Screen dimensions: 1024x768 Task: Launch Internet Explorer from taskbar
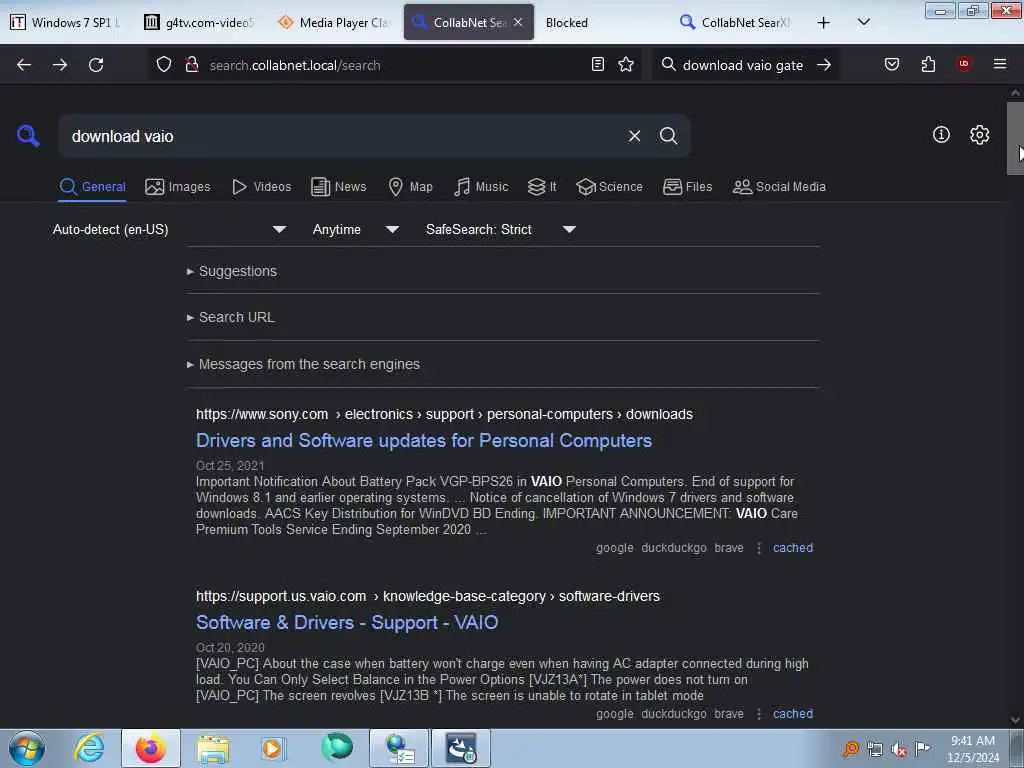coord(89,748)
